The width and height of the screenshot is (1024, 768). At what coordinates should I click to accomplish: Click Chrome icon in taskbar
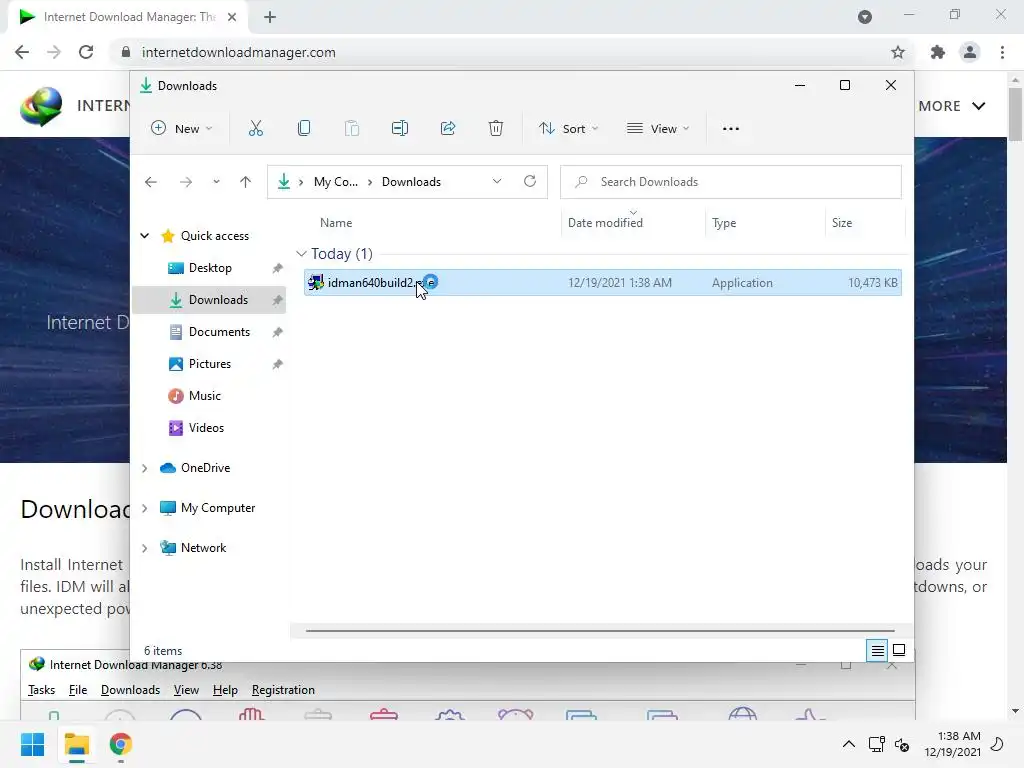(121, 744)
